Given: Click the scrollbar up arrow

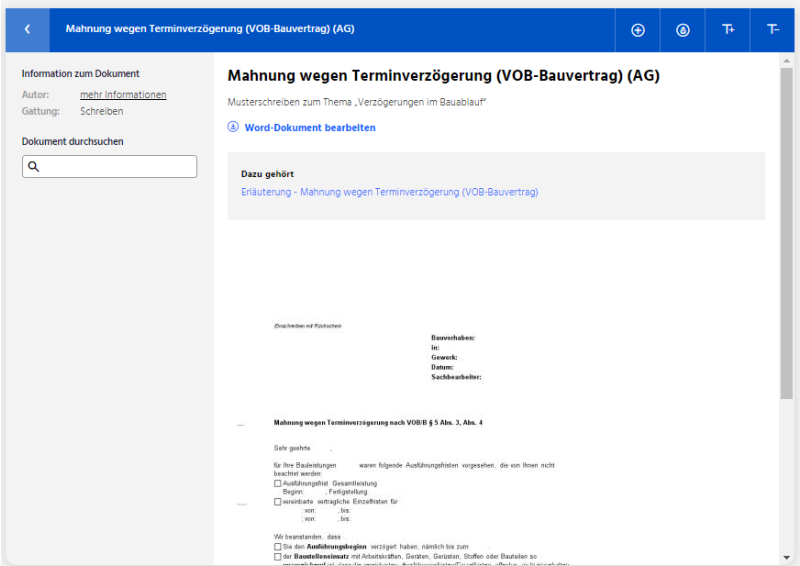Looking at the screenshot, I should click(786, 60).
